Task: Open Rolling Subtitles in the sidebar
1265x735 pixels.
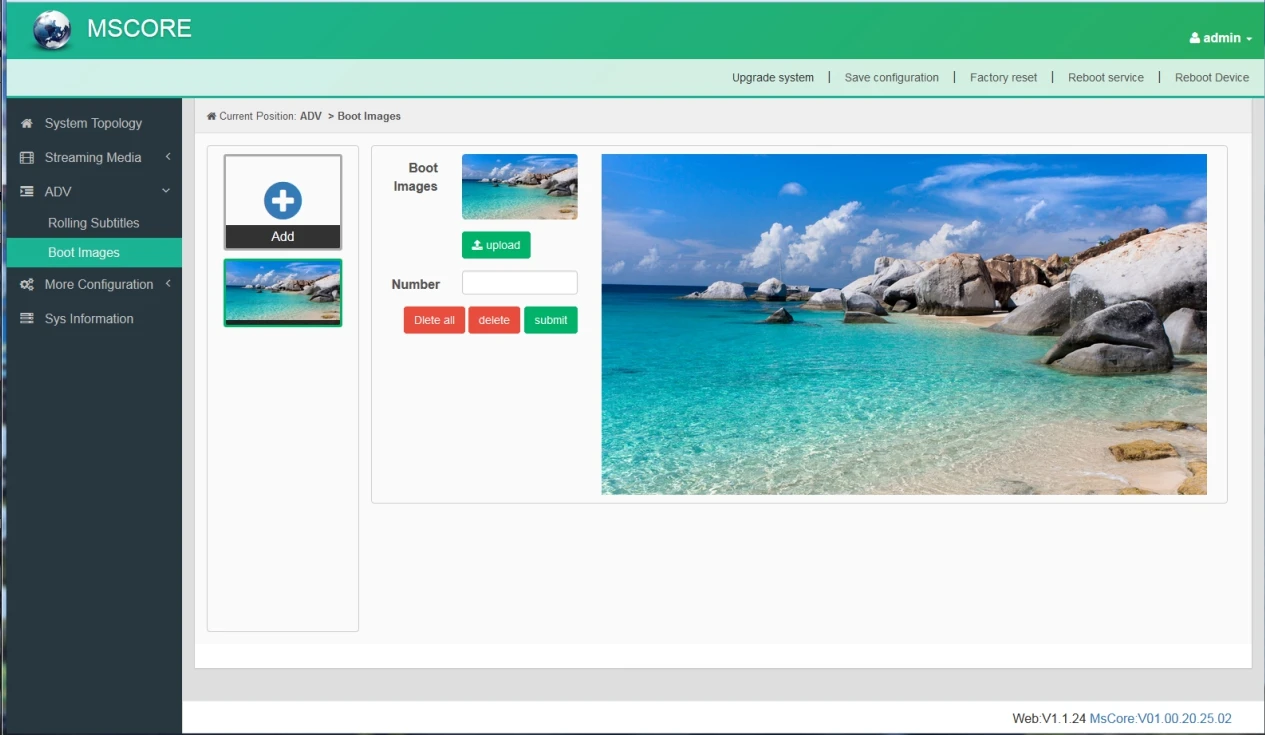Action: click(x=93, y=223)
